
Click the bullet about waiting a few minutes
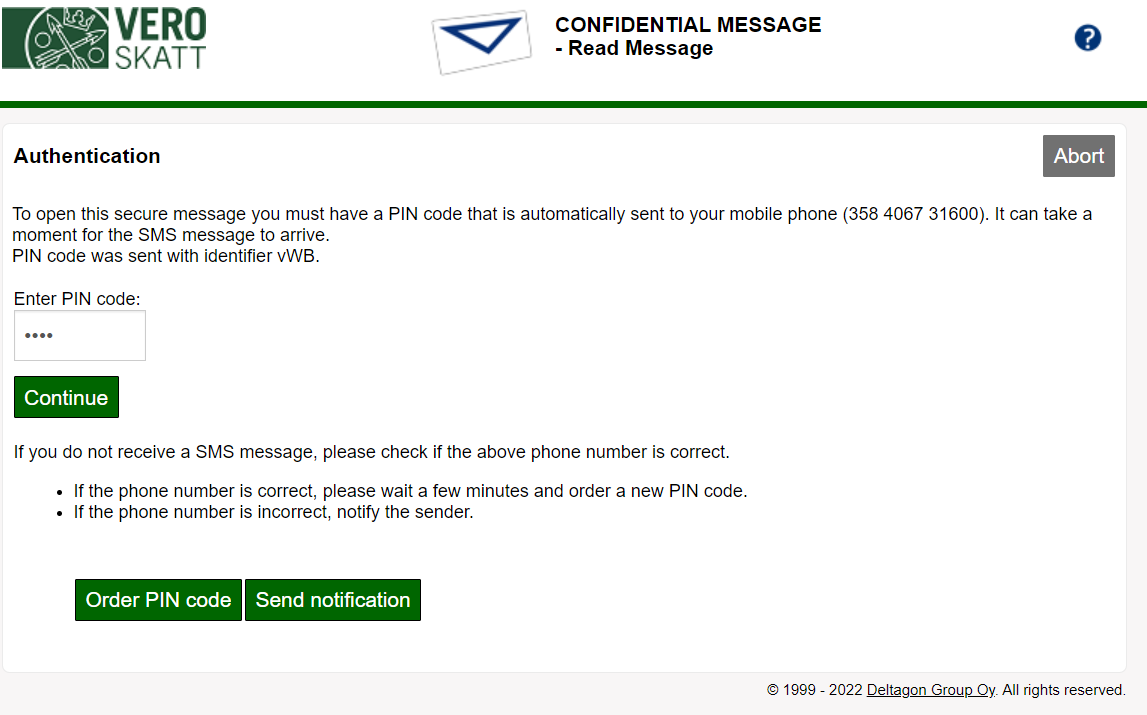click(x=410, y=491)
